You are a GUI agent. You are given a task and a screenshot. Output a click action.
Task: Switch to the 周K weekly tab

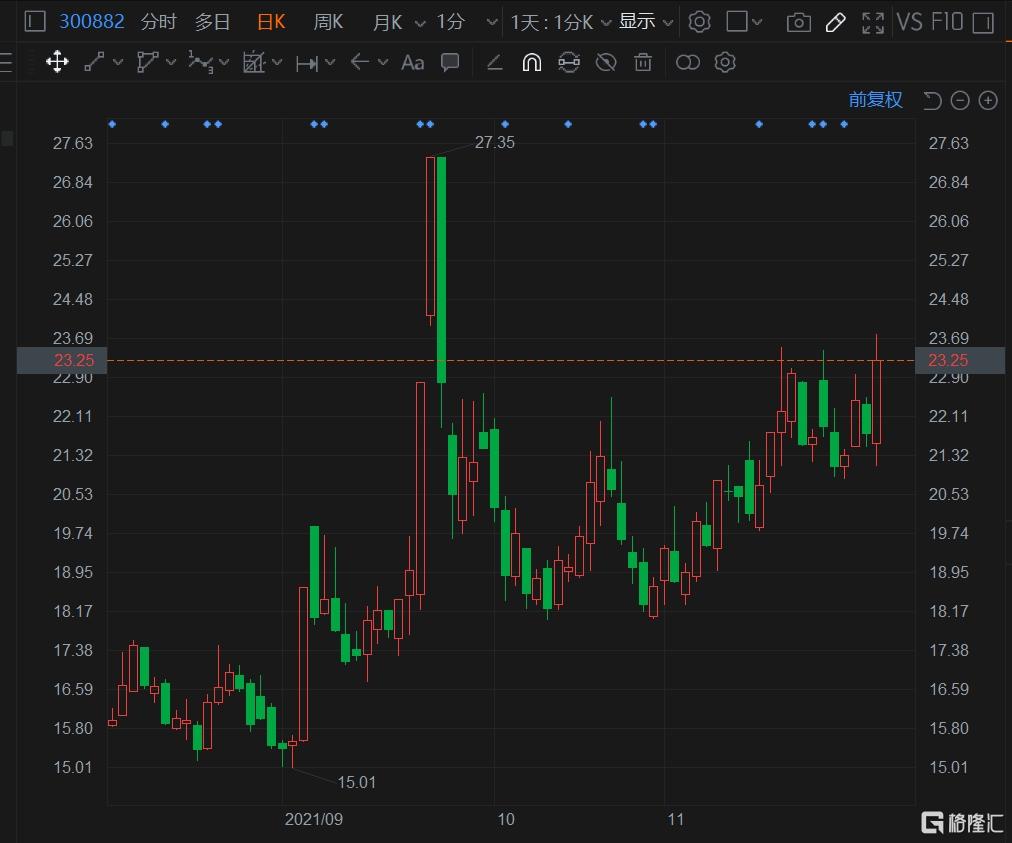328,22
